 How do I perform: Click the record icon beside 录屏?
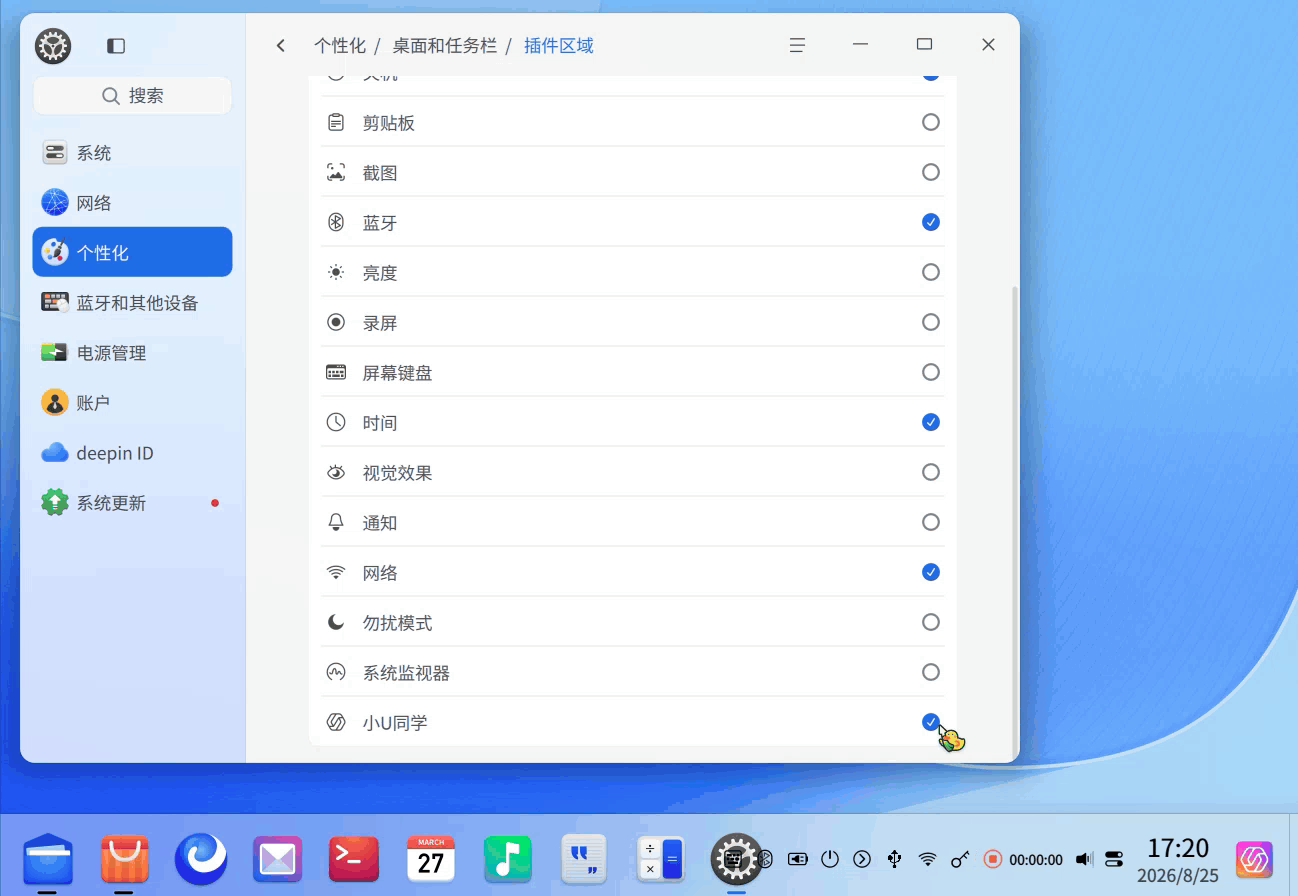click(336, 322)
